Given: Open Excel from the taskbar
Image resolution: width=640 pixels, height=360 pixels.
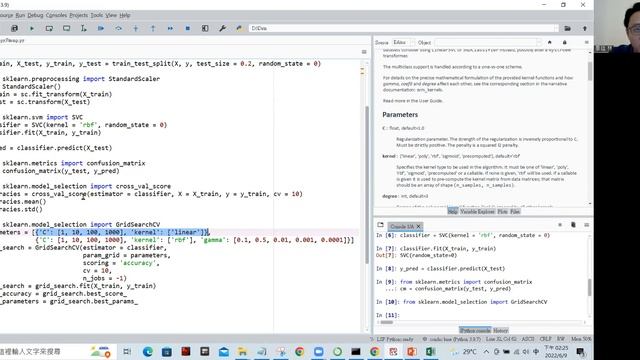Looking at the screenshot, I should [431, 351].
